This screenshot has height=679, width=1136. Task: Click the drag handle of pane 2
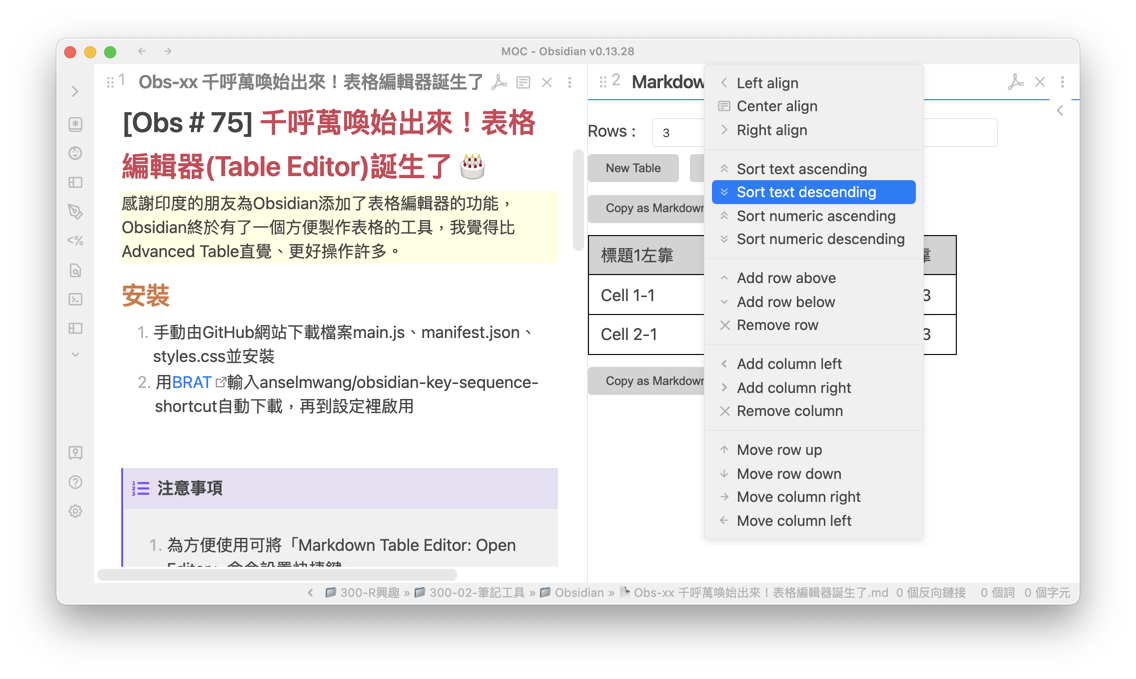[x=603, y=83]
